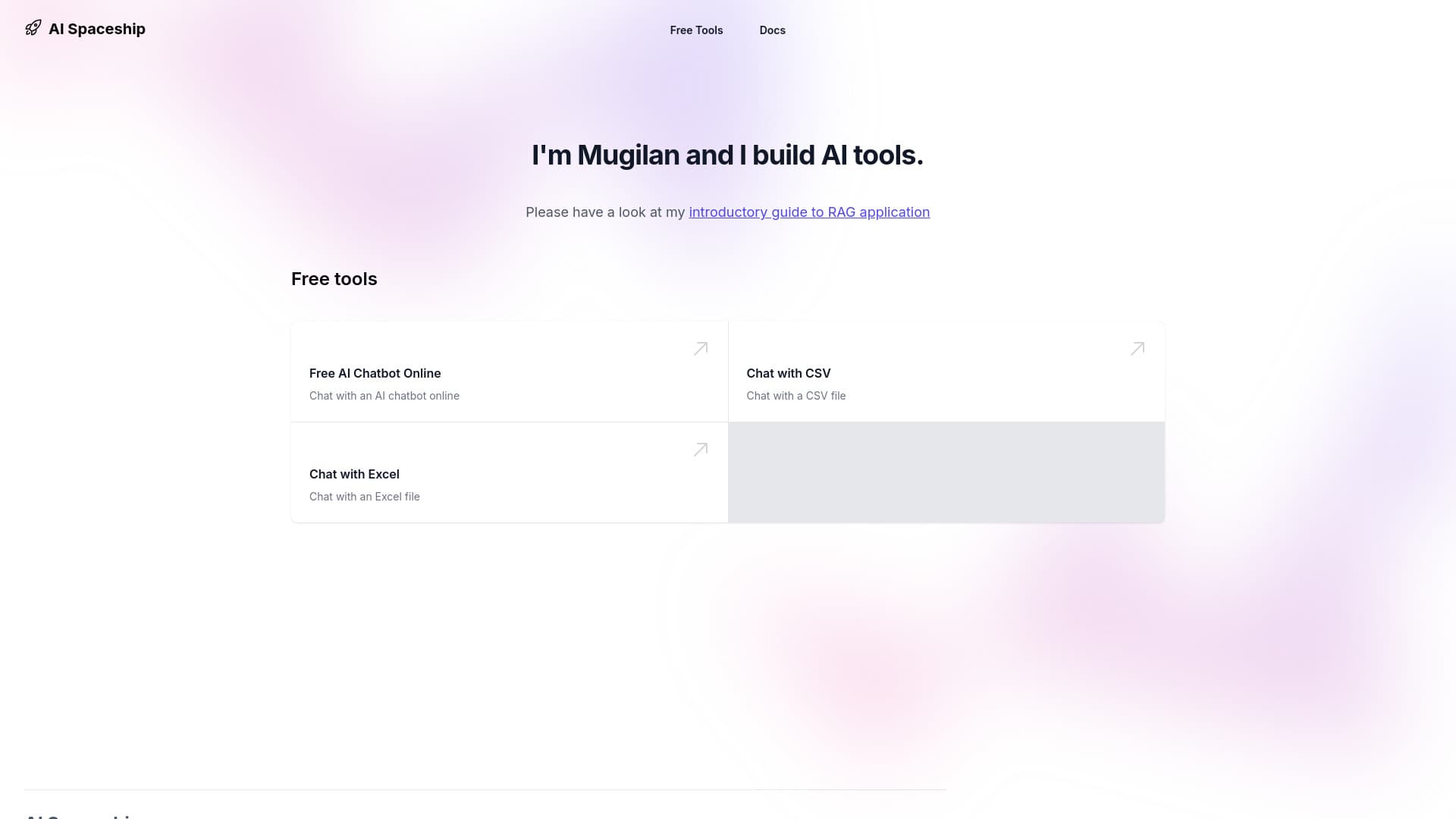Select the Chat with CSV title
The image size is (1456, 819).
(x=788, y=373)
